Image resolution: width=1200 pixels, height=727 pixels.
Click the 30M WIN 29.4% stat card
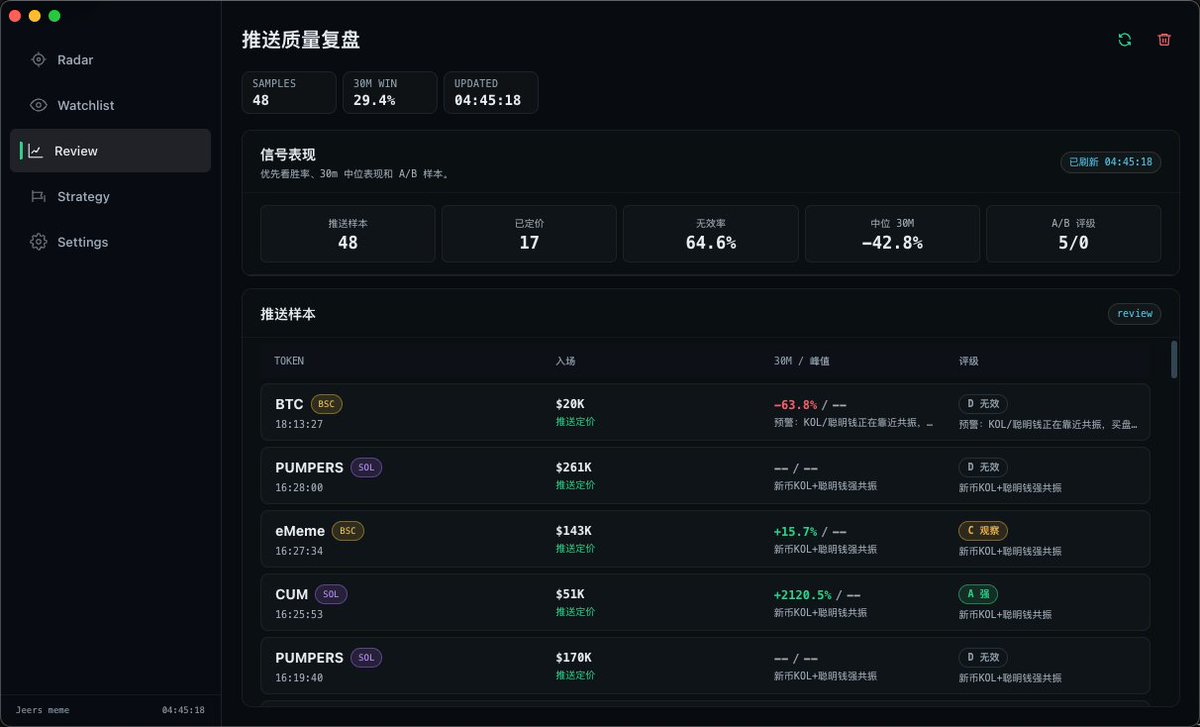coord(390,92)
